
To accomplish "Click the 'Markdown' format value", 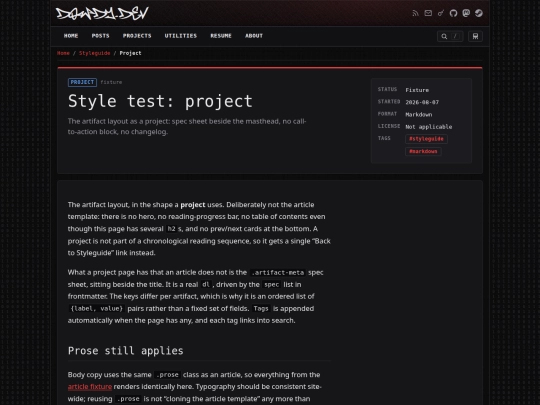I will point(419,115).
